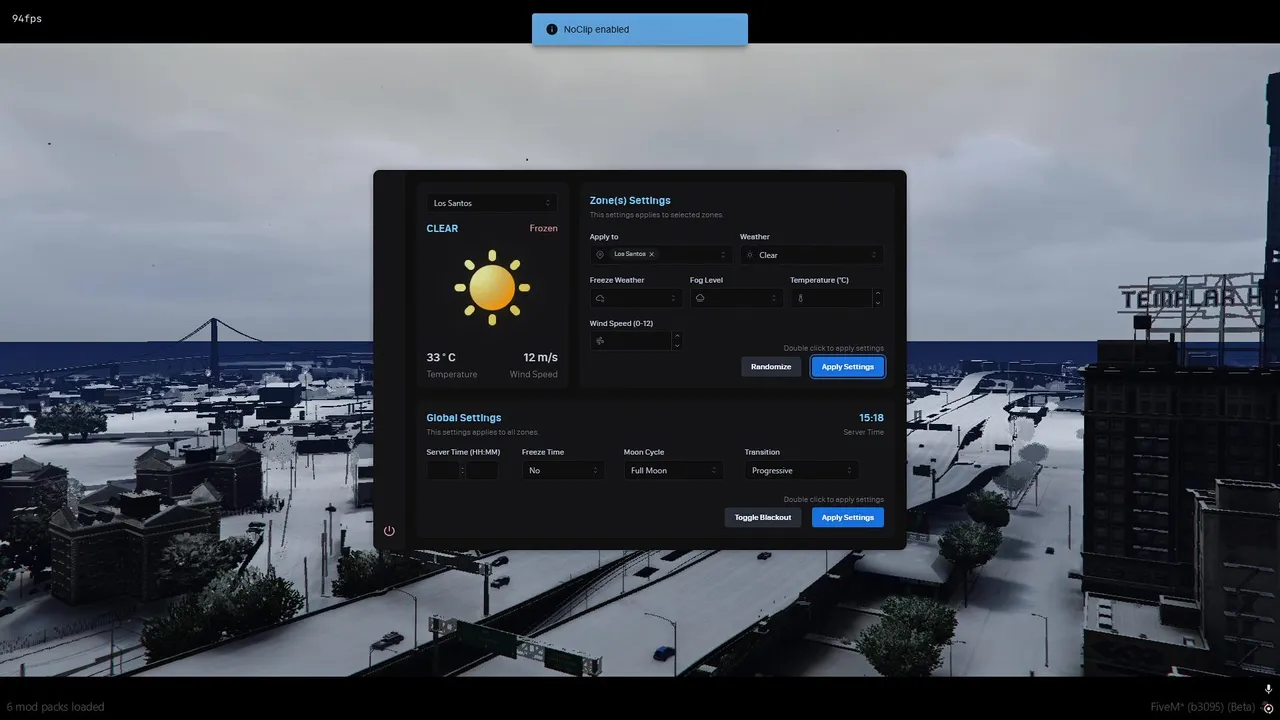The width and height of the screenshot is (1280, 720).
Task: Click the power icon in the panel sidebar
Action: point(389,531)
